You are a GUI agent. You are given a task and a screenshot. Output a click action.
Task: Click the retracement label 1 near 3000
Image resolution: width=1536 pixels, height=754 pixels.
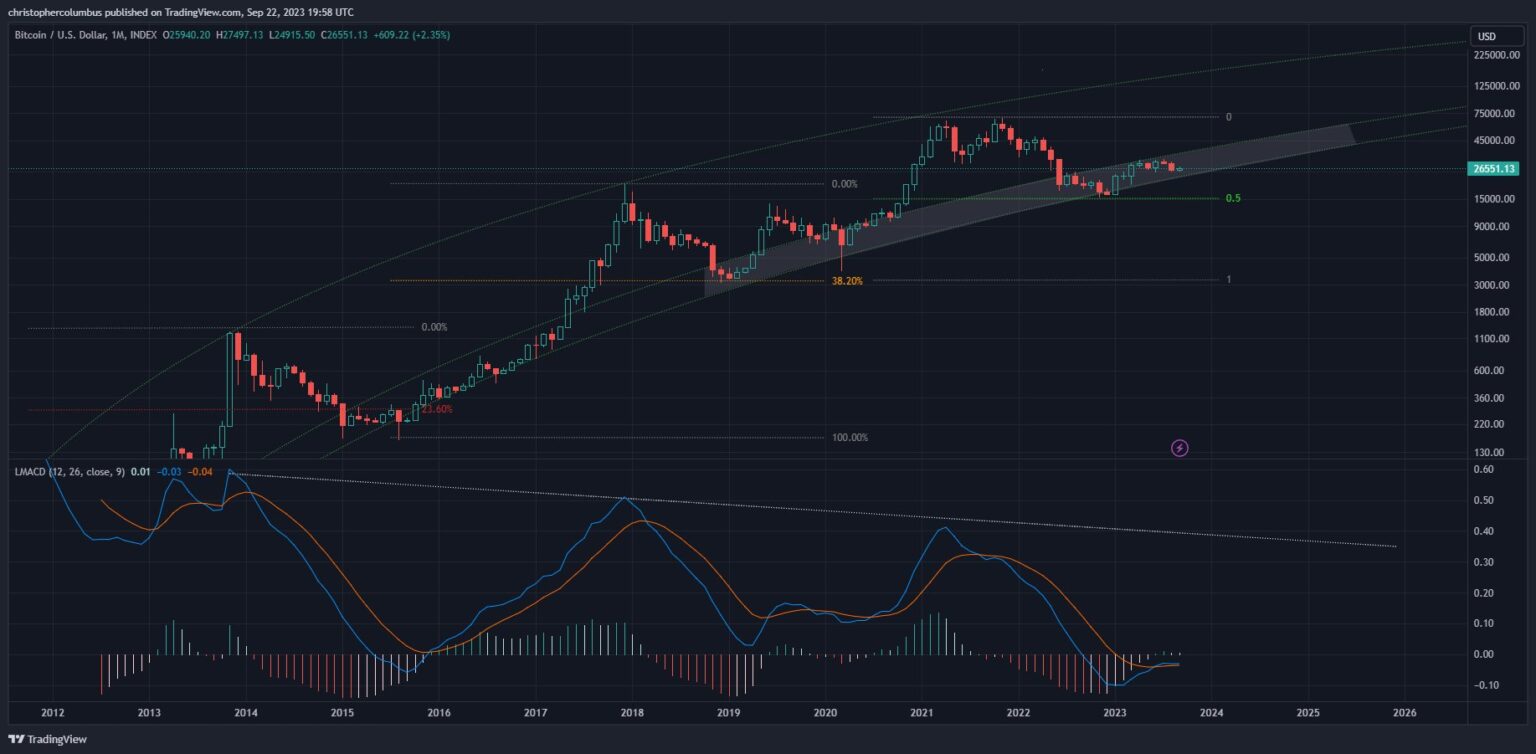(x=1229, y=280)
